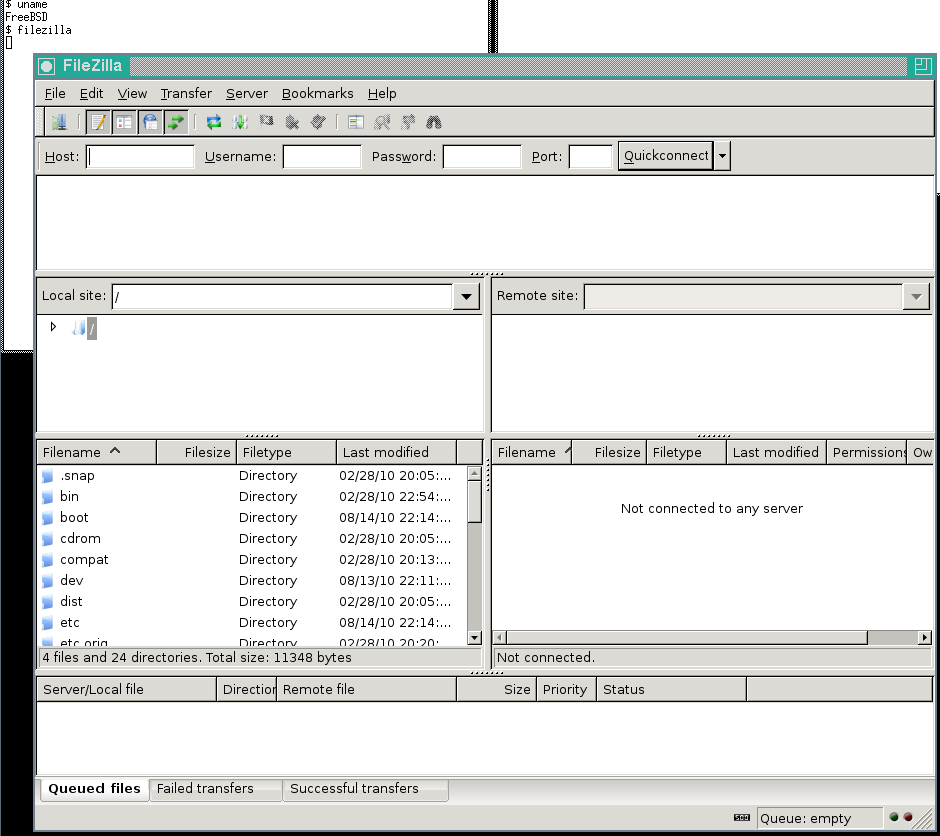Open the Local site path dropdown
Screen dimensions: 940x836
coord(466,296)
